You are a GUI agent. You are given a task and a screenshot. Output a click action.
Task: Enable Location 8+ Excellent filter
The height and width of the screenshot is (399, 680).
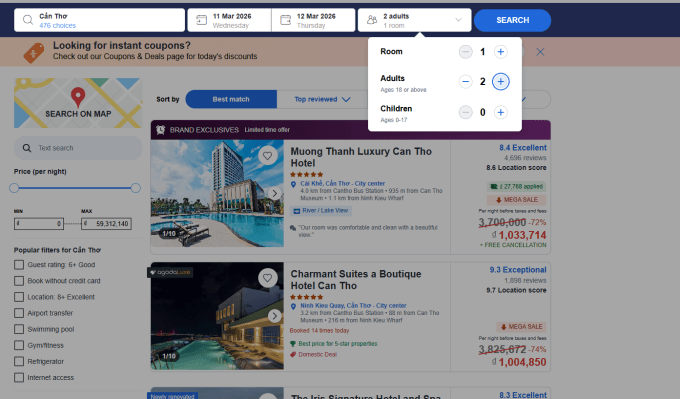tap(19, 297)
